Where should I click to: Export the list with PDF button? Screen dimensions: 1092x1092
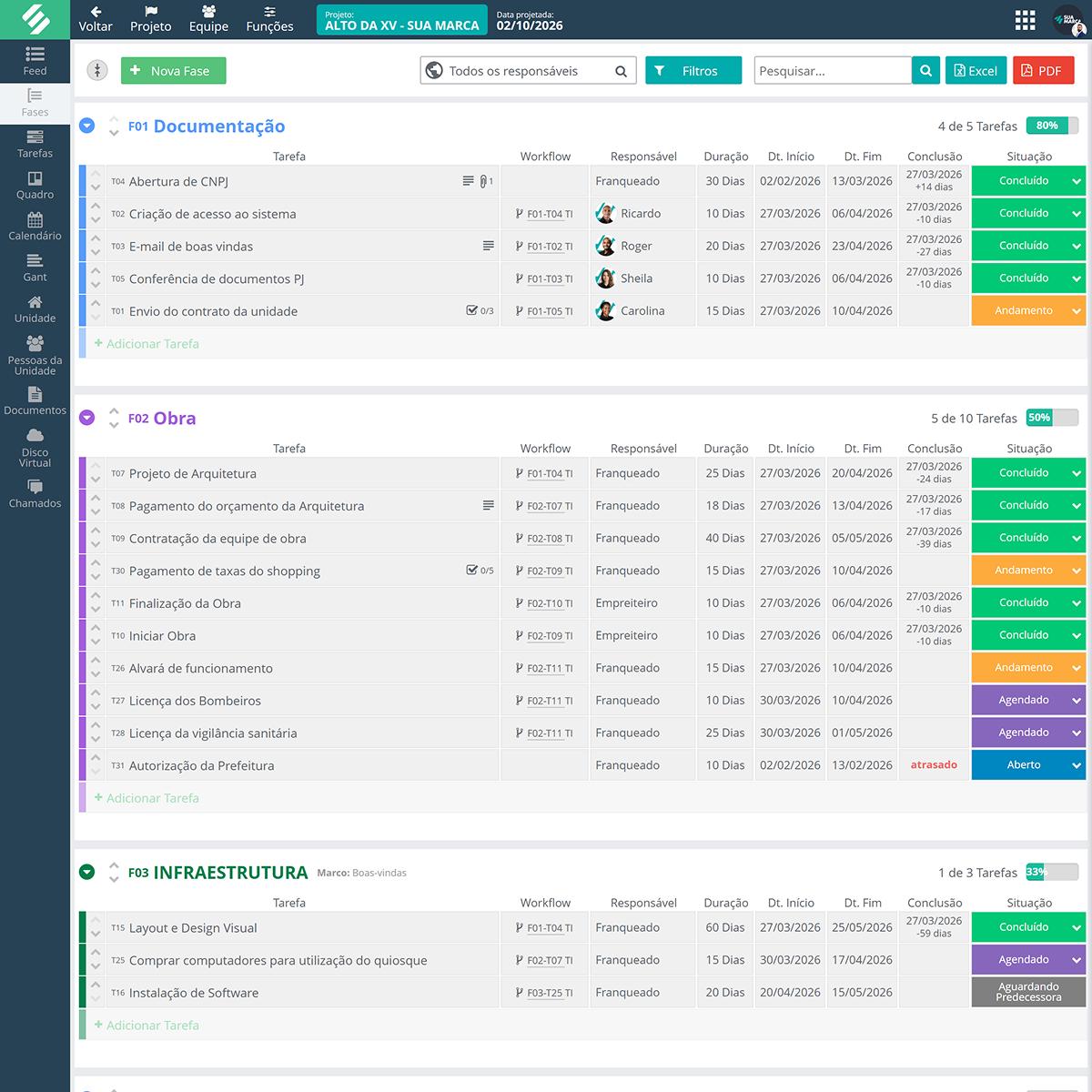[x=1043, y=71]
